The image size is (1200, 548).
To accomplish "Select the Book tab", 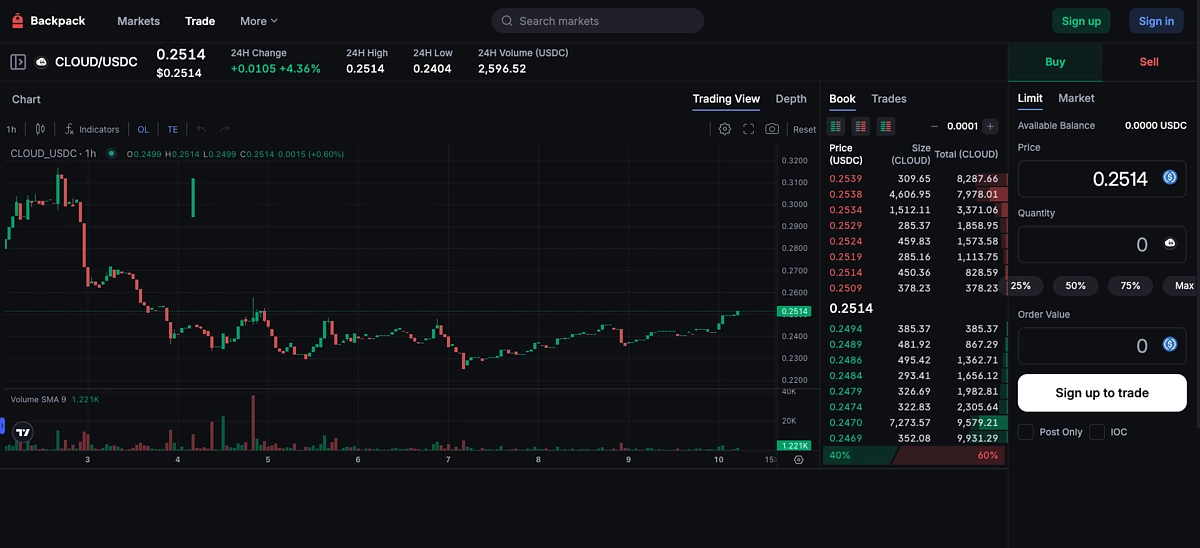I will coord(843,99).
